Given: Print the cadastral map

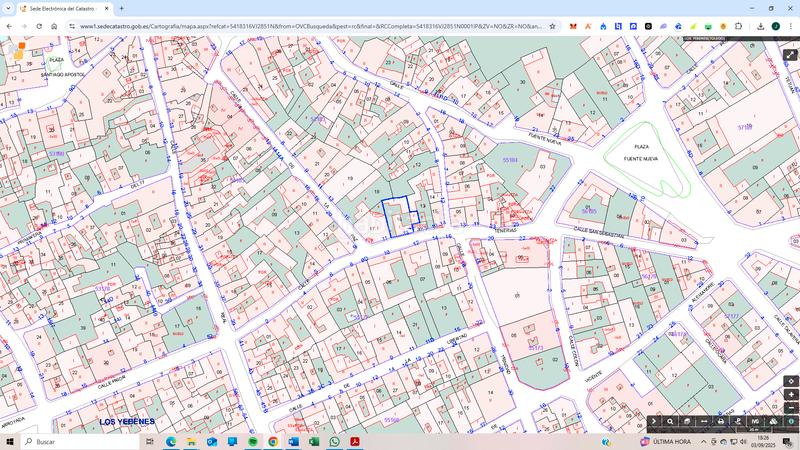Looking at the screenshot, I should (x=720, y=422).
